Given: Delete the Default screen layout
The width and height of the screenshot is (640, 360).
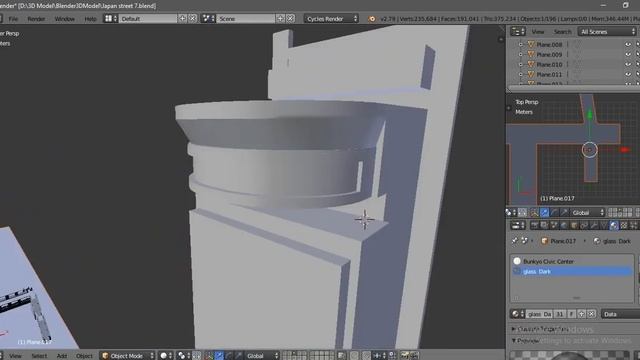Looking at the screenshot, I should point(193,18).
